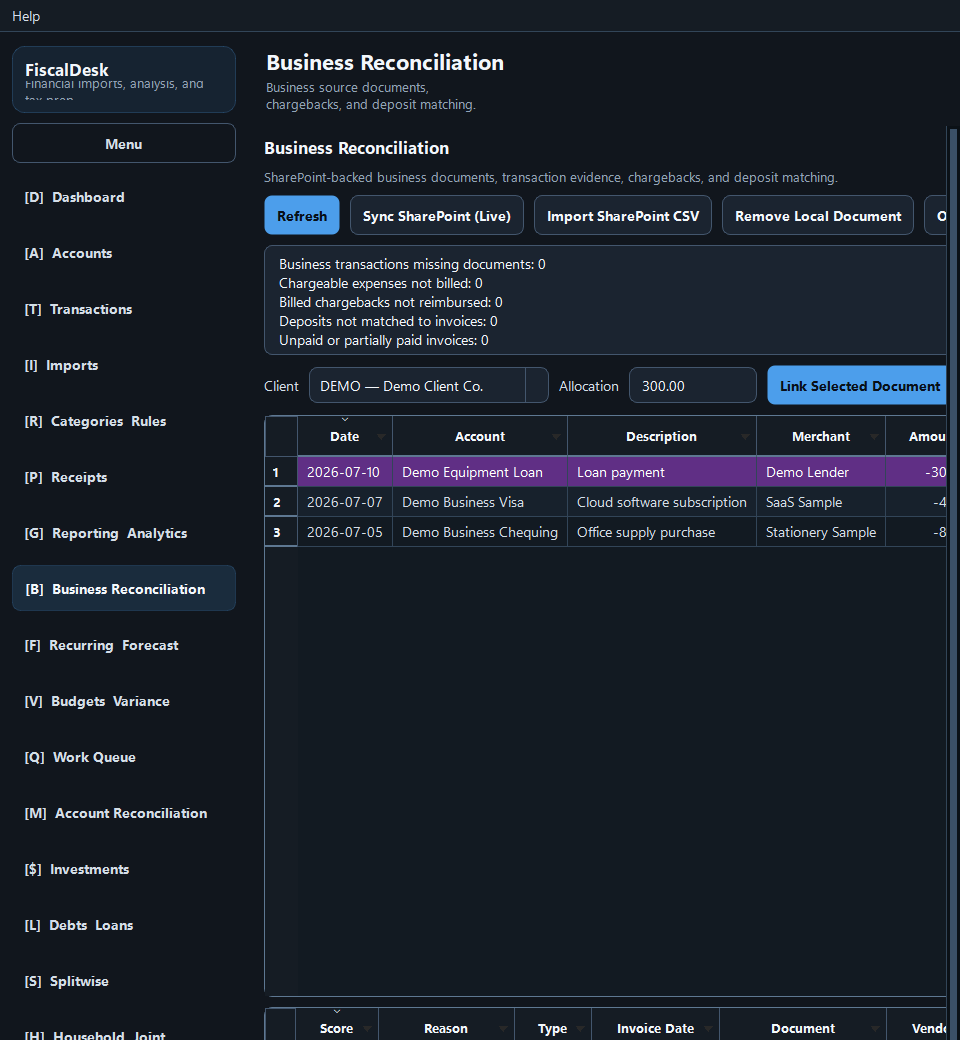
Task: Open Accounts section in sidebar
Action: coord(123,253)
